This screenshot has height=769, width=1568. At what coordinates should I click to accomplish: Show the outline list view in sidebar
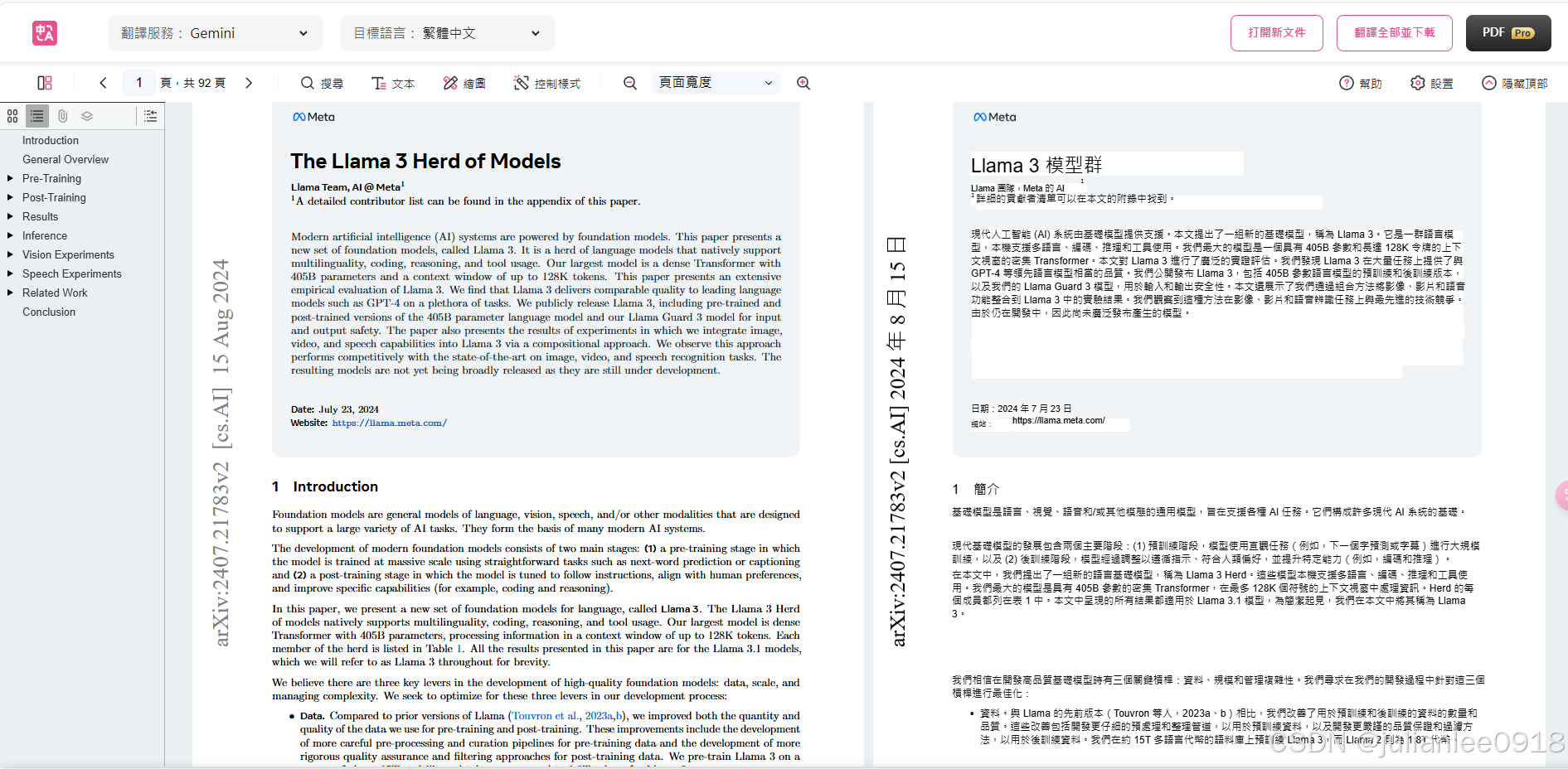click(37, 116)
